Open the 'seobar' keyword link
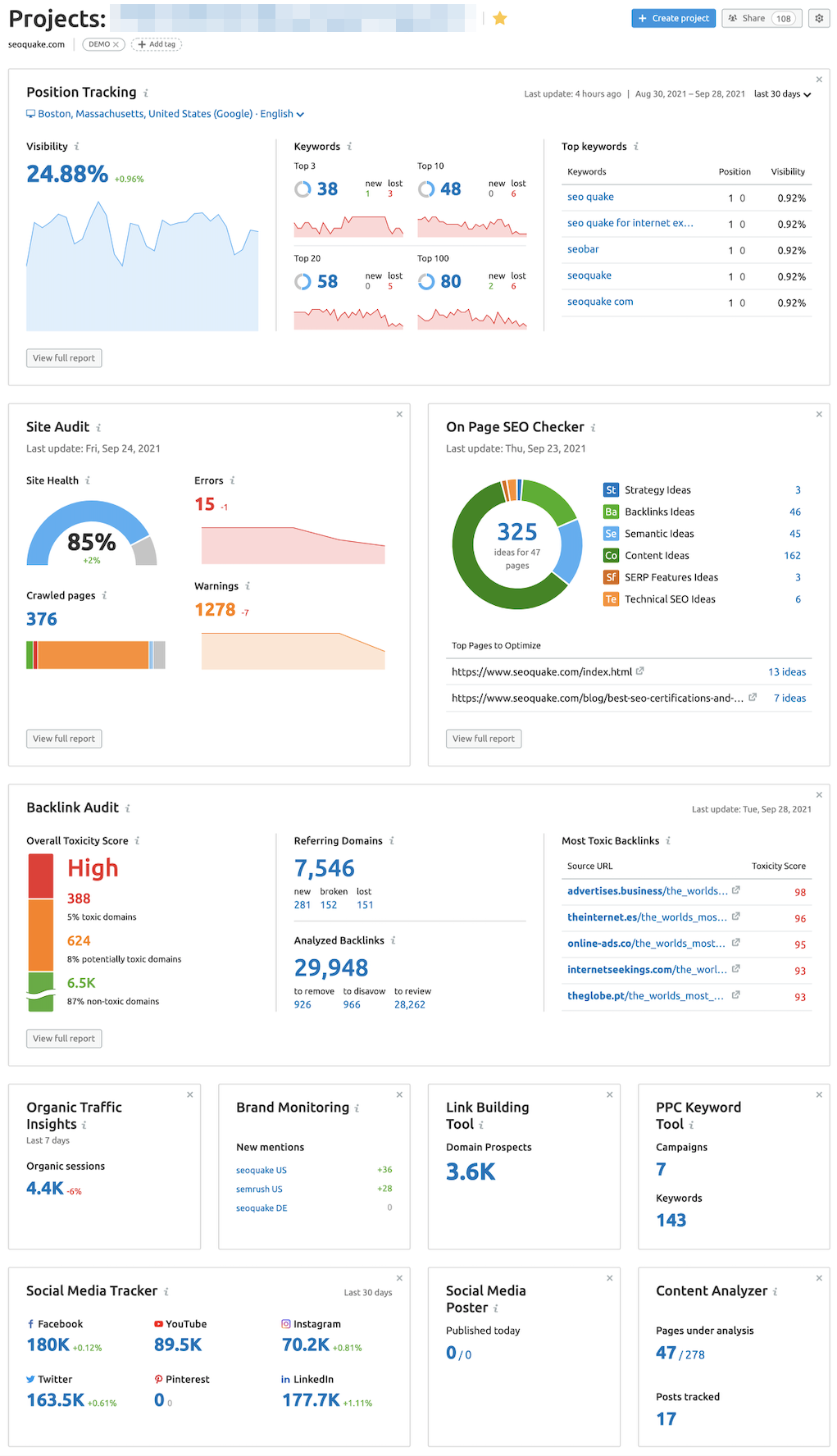837x1456 pixels. pyautogui.click(x=583, y=249)
